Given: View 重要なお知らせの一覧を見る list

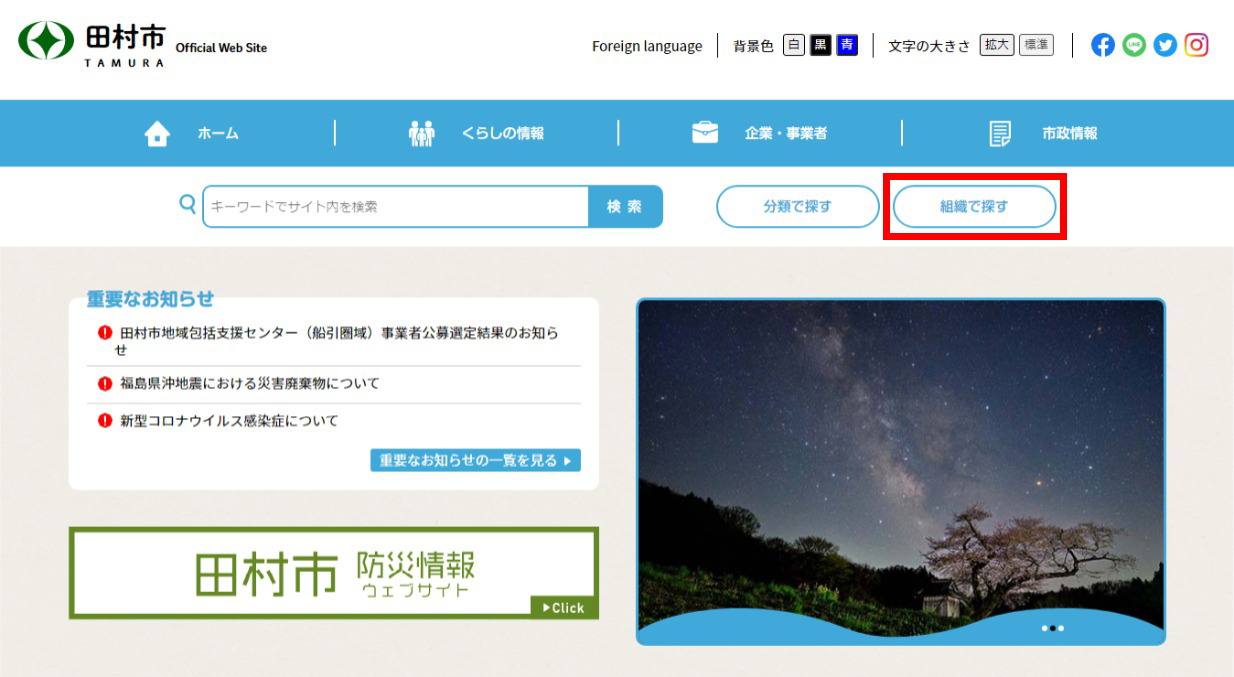Looking at the screenshot, I should pyautogui.click(x=475, y=460).
